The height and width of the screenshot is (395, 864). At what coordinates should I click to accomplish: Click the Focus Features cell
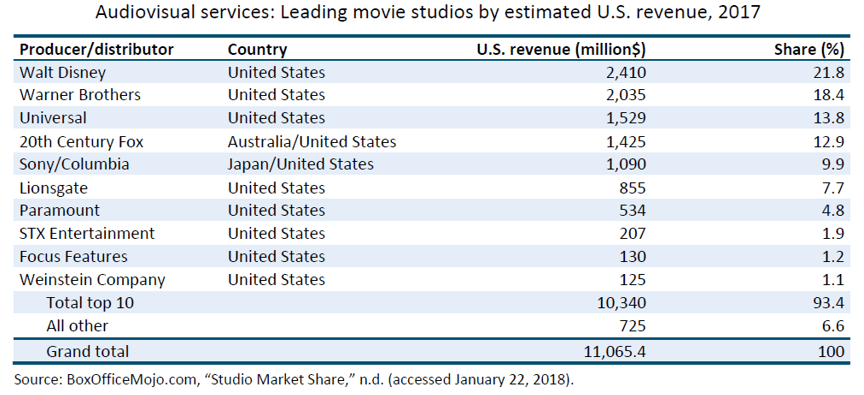[x=73, y=256]
